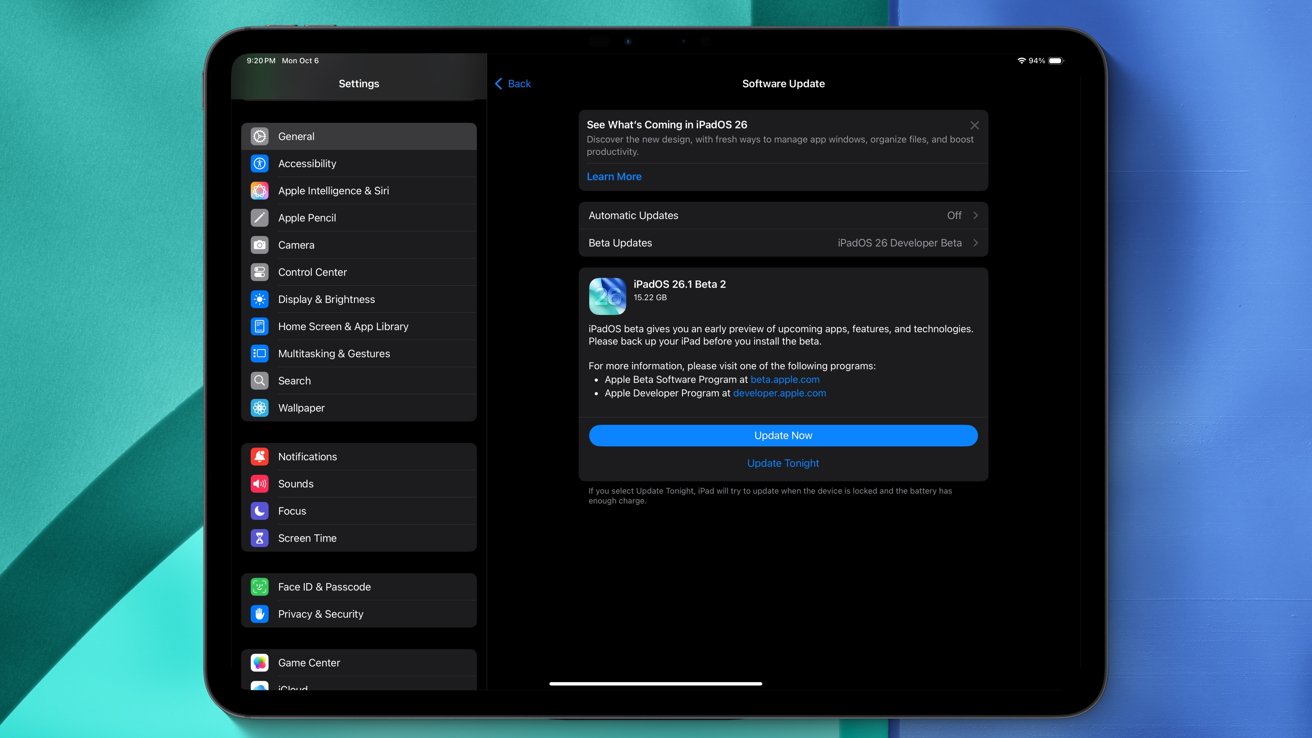Open Accessibility settings icon
The width and height of the screenshot is (1312, 738).
tap(260, 163)
